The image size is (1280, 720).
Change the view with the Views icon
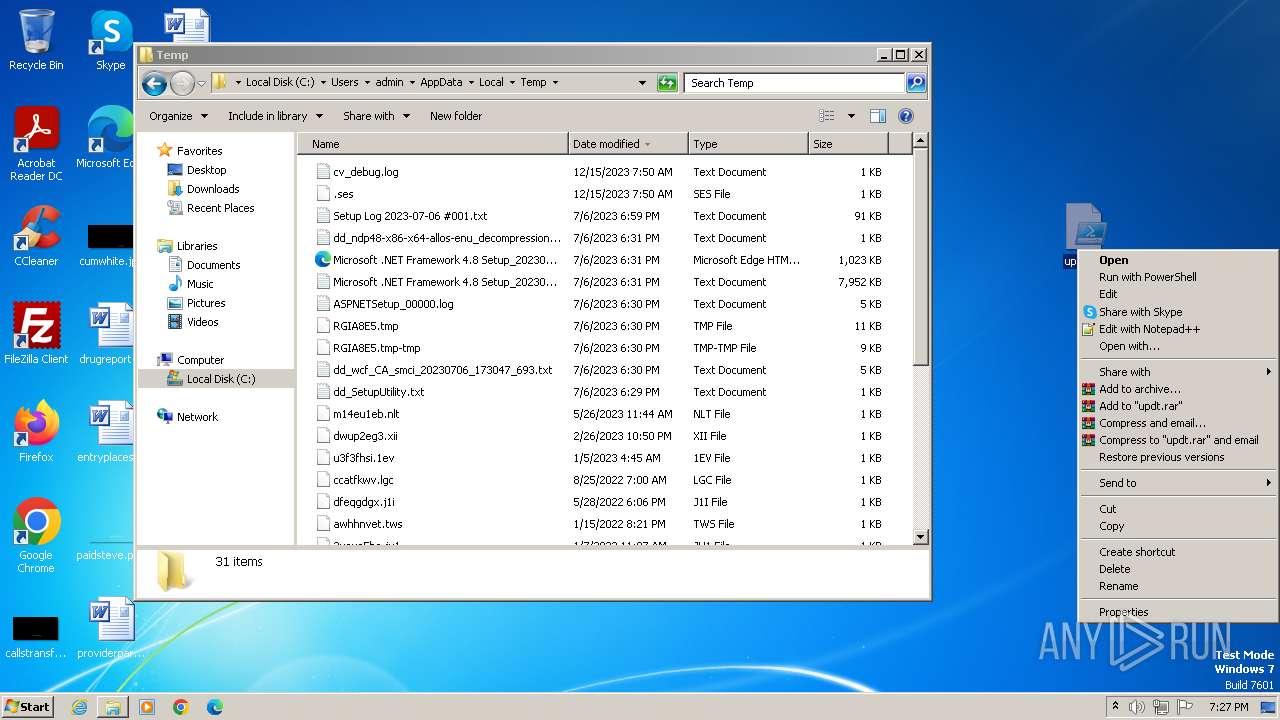coord(826,116)
